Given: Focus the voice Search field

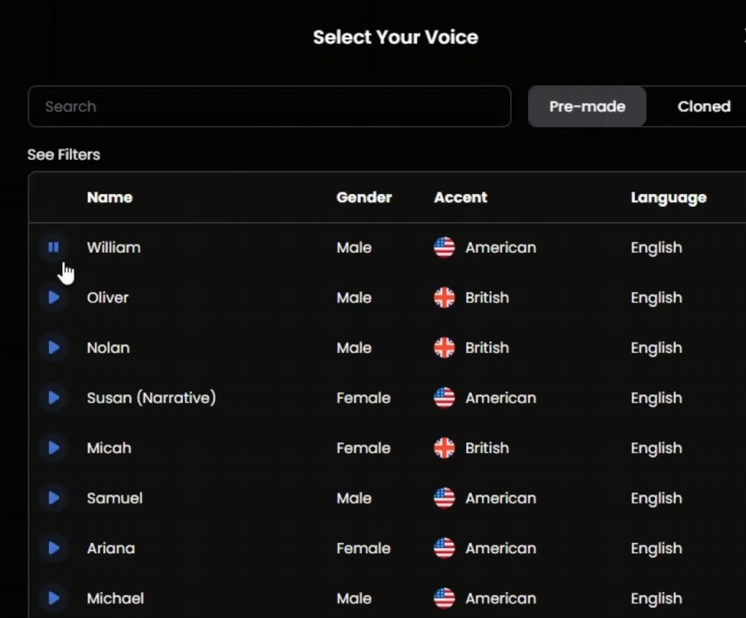Looking at the screenshot, I should 270,107.
